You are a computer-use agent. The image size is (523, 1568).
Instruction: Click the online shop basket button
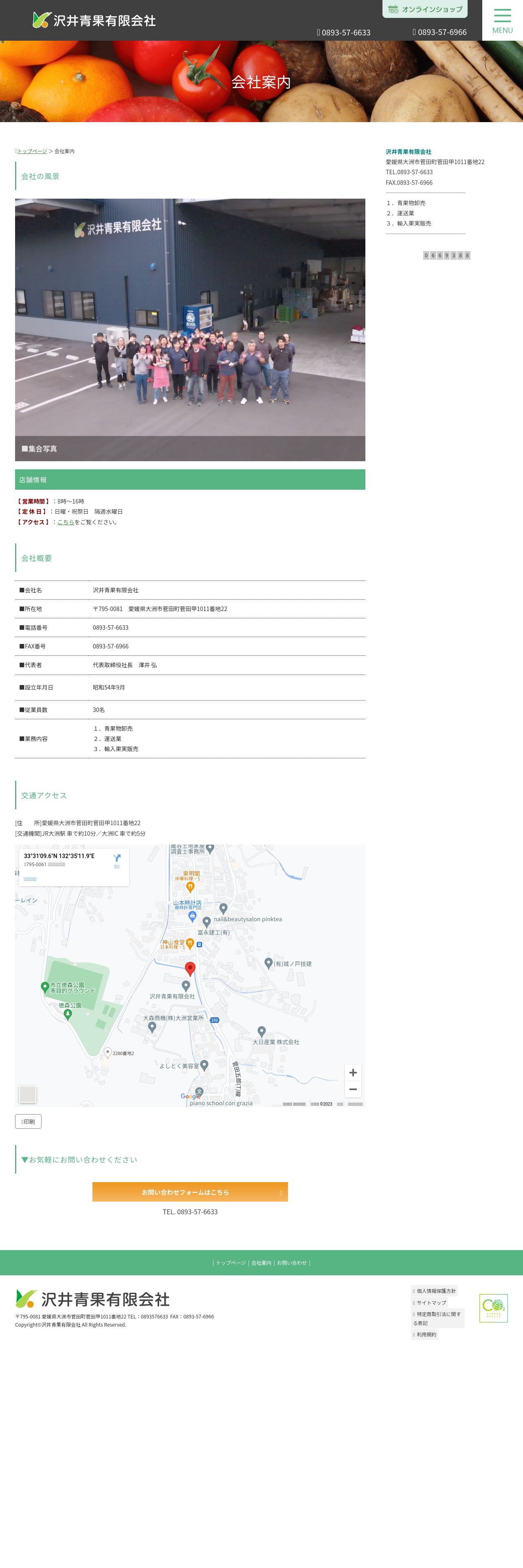click(425, 9)
